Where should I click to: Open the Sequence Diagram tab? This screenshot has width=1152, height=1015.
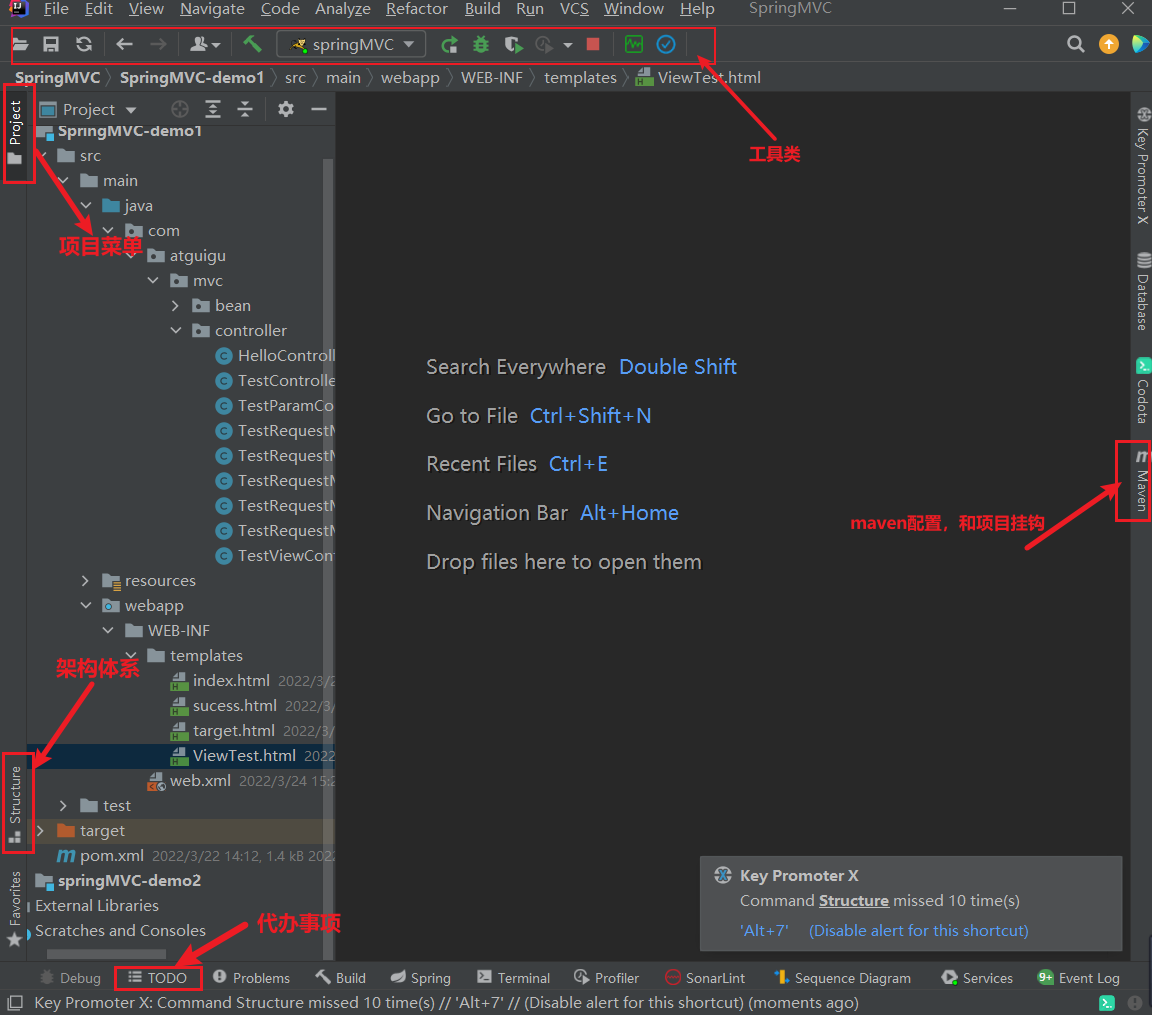tap(842, 978)
